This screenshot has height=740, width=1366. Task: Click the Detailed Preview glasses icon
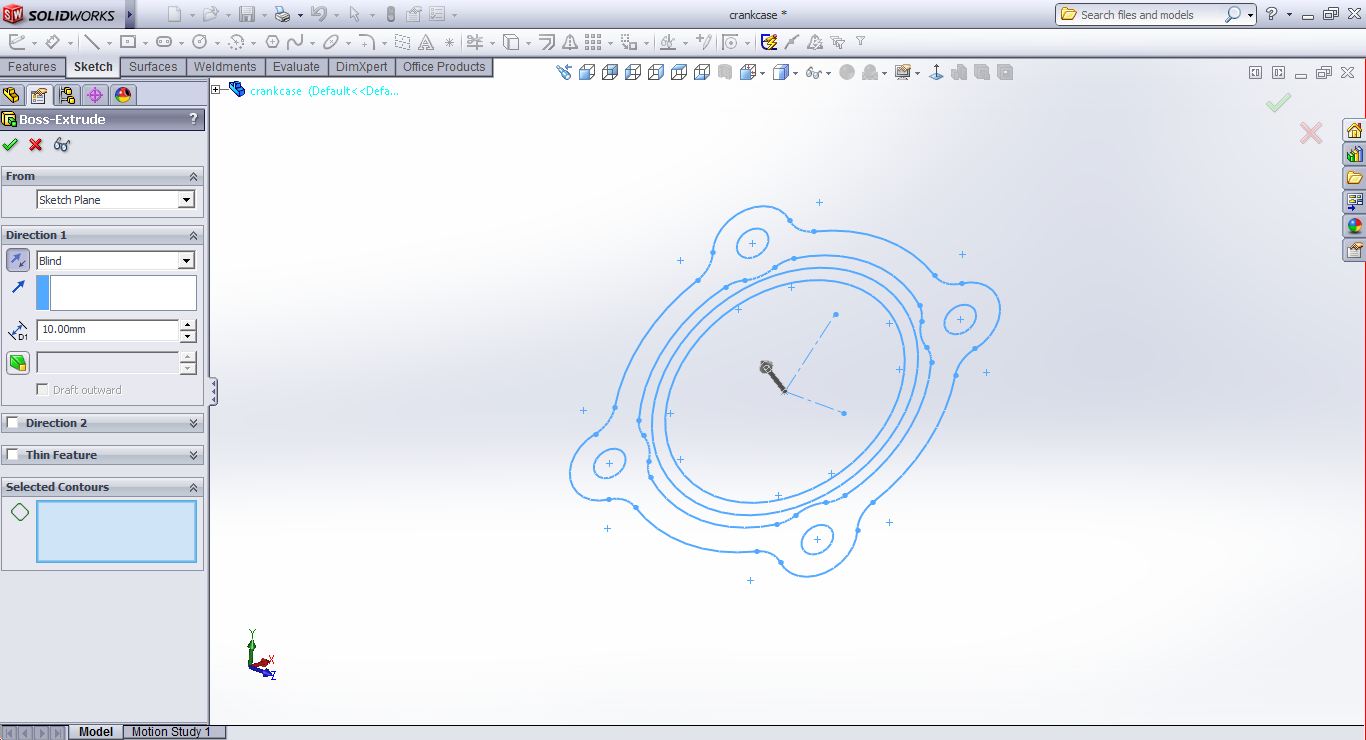pos(62,145)
